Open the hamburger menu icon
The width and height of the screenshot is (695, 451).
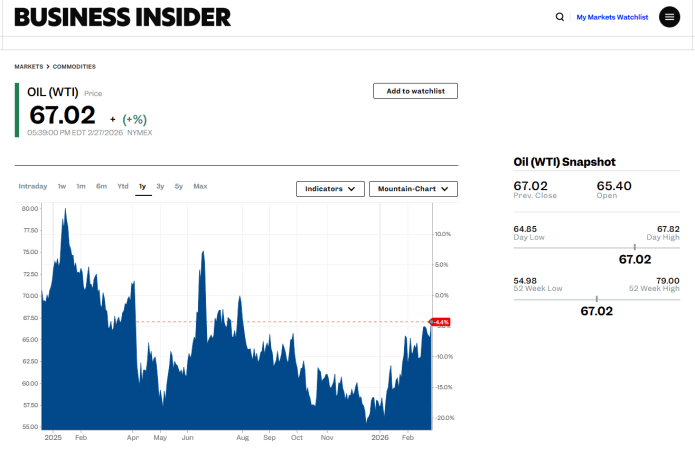tap(669, 17)
